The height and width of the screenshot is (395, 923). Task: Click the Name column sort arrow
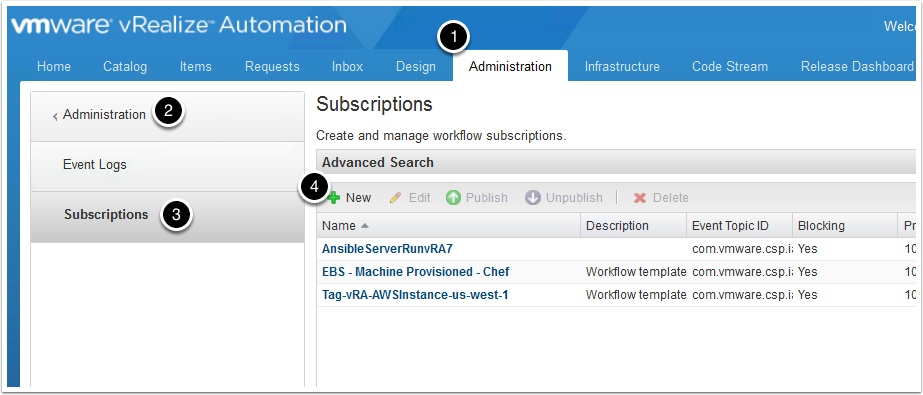pos(364,225)
